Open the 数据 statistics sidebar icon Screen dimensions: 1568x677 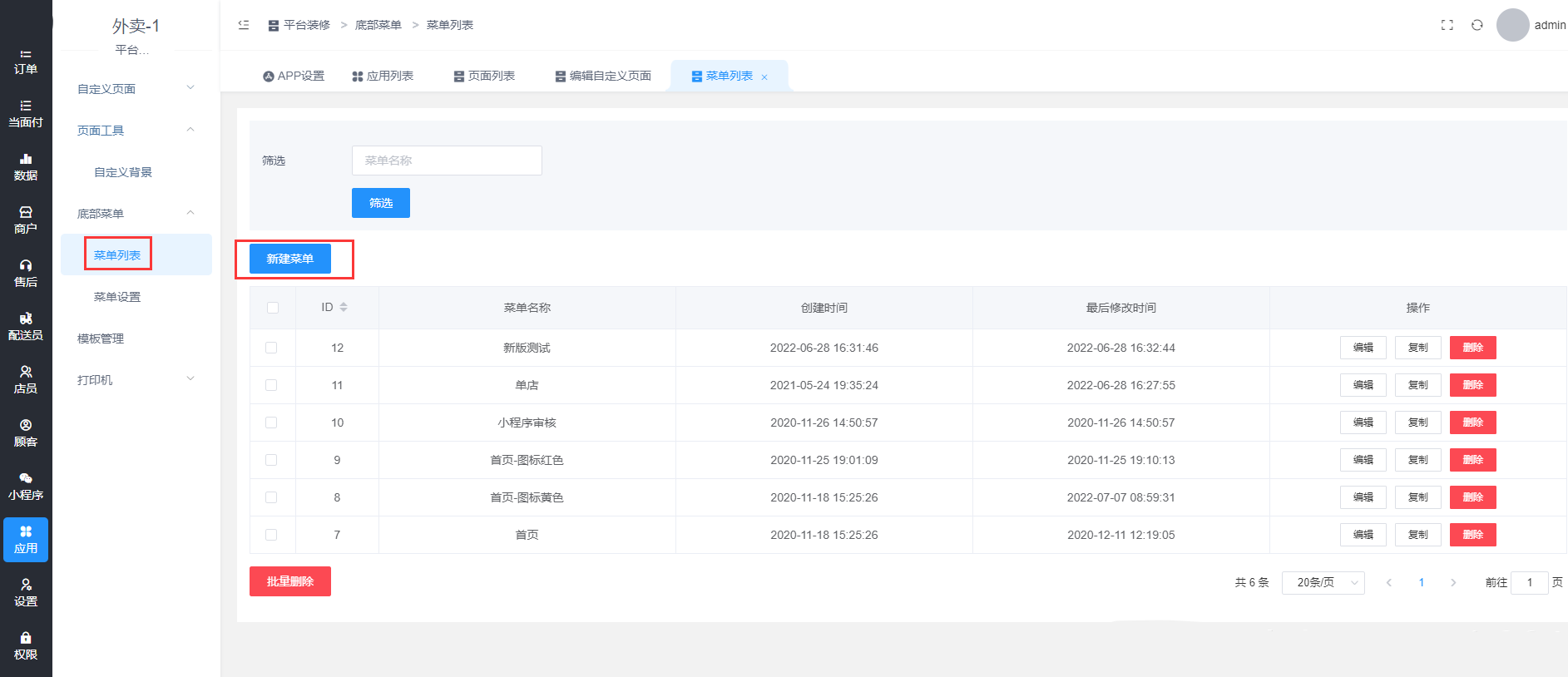point(26,167)
